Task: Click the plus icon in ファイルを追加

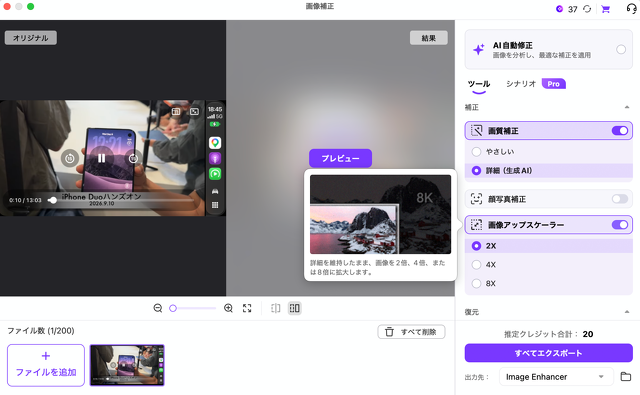Action: pyautogui.click(x=46, y=356)
